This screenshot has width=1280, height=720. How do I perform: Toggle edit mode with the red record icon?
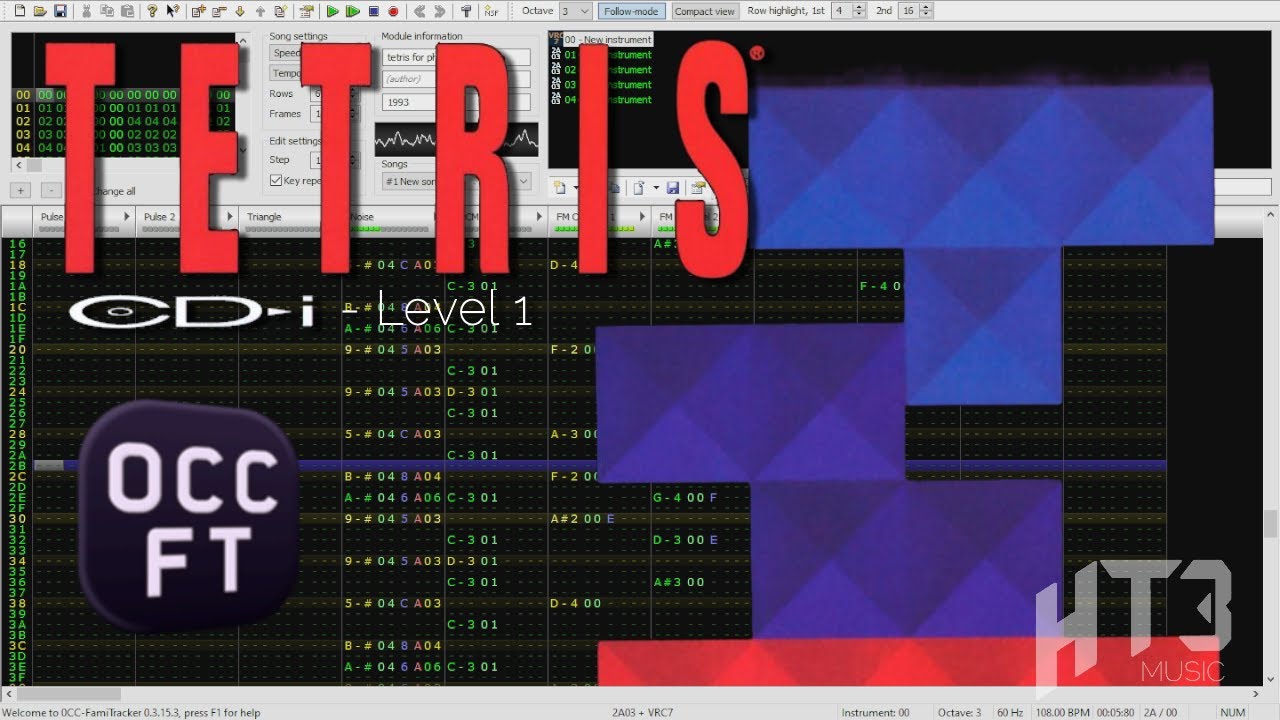(x=393, y=11)
